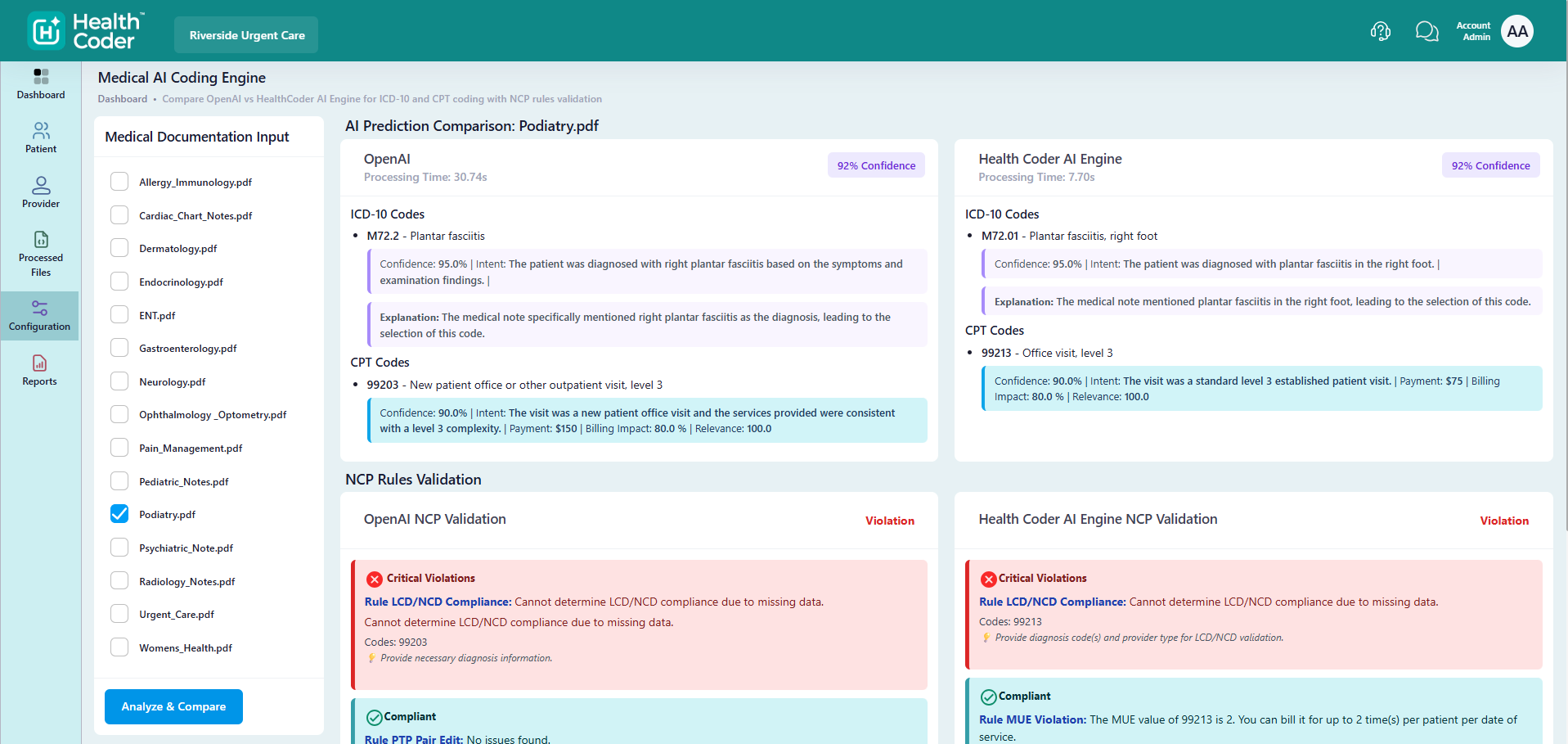Screen dimensions: 1568x744
Task: Click the Health Coder 92% Confidence badge
Action: [1490, 165]
